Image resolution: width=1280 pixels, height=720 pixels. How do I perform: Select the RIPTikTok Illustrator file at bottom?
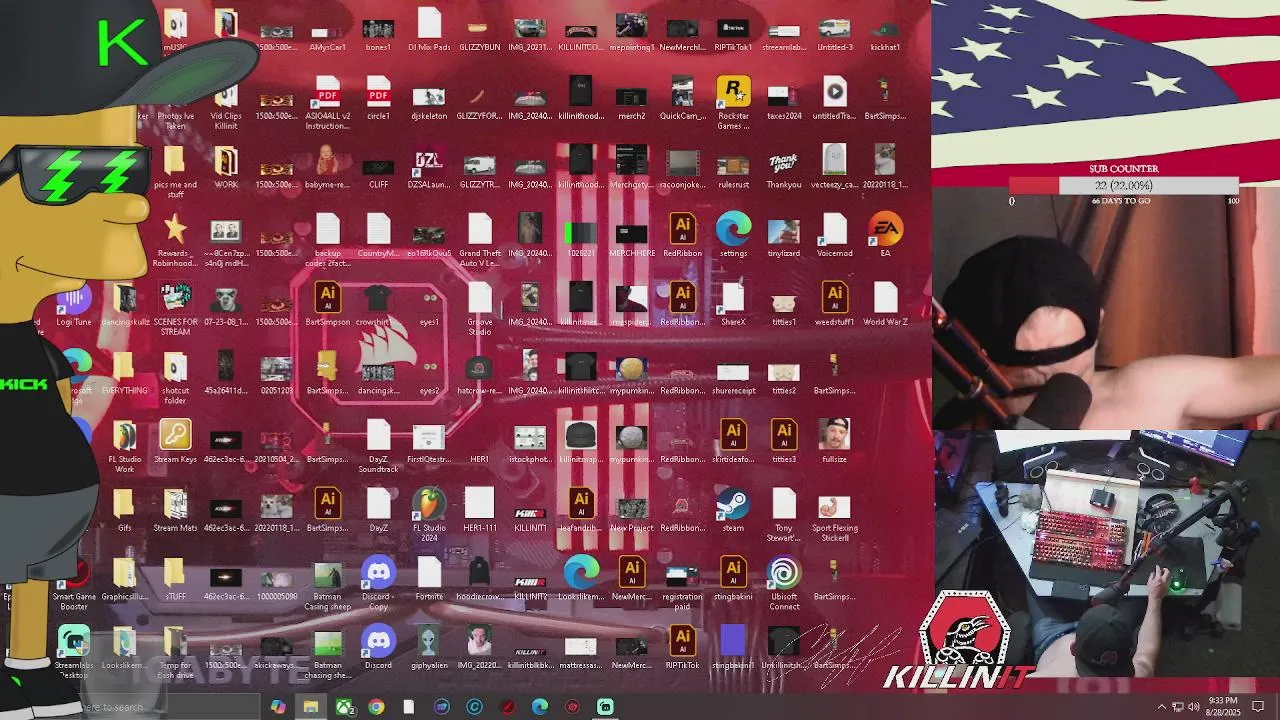pyautogui.click(x=682, y=641)
